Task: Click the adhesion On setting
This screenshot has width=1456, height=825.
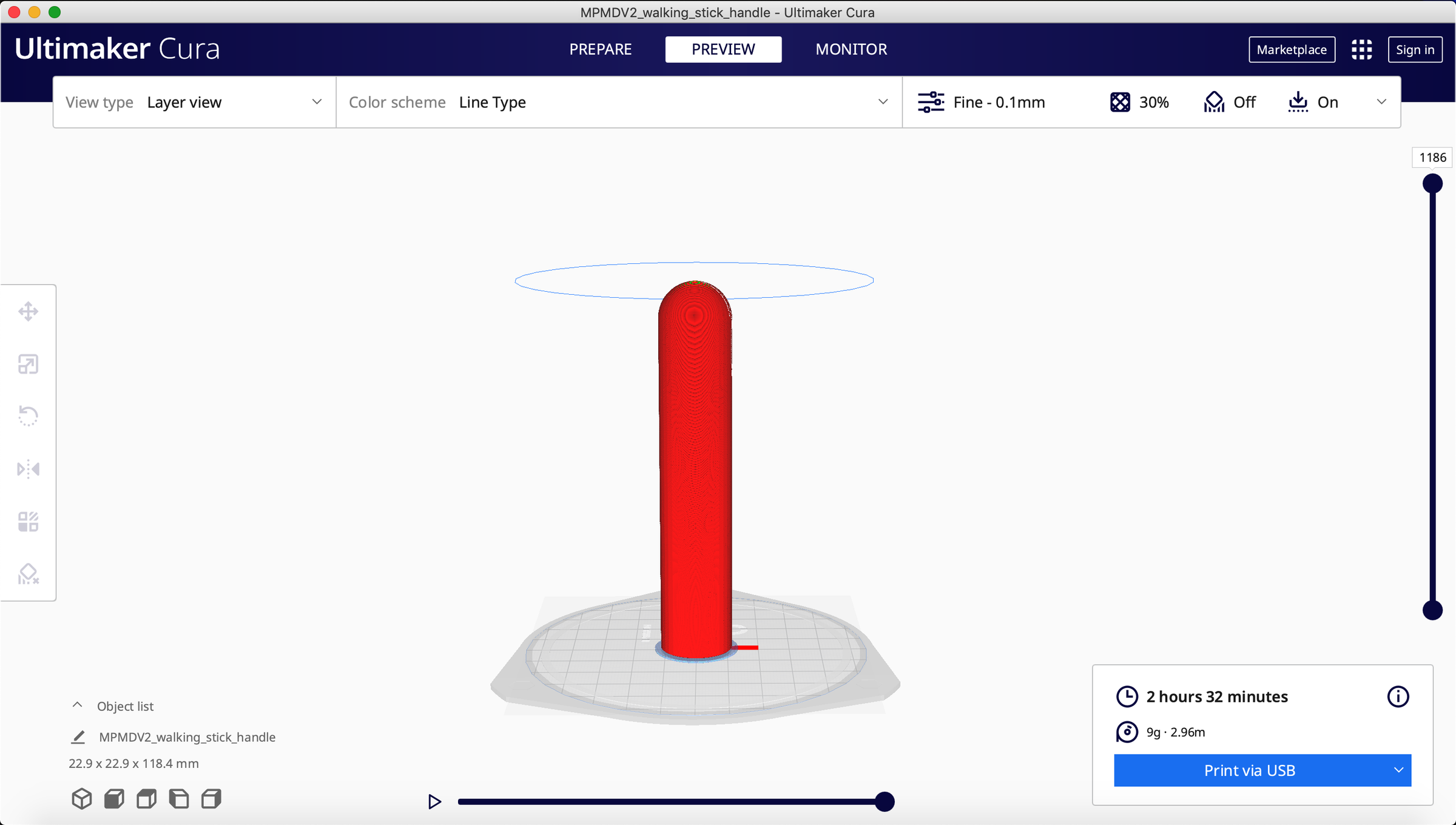Action: click(x=1313, y=102)
